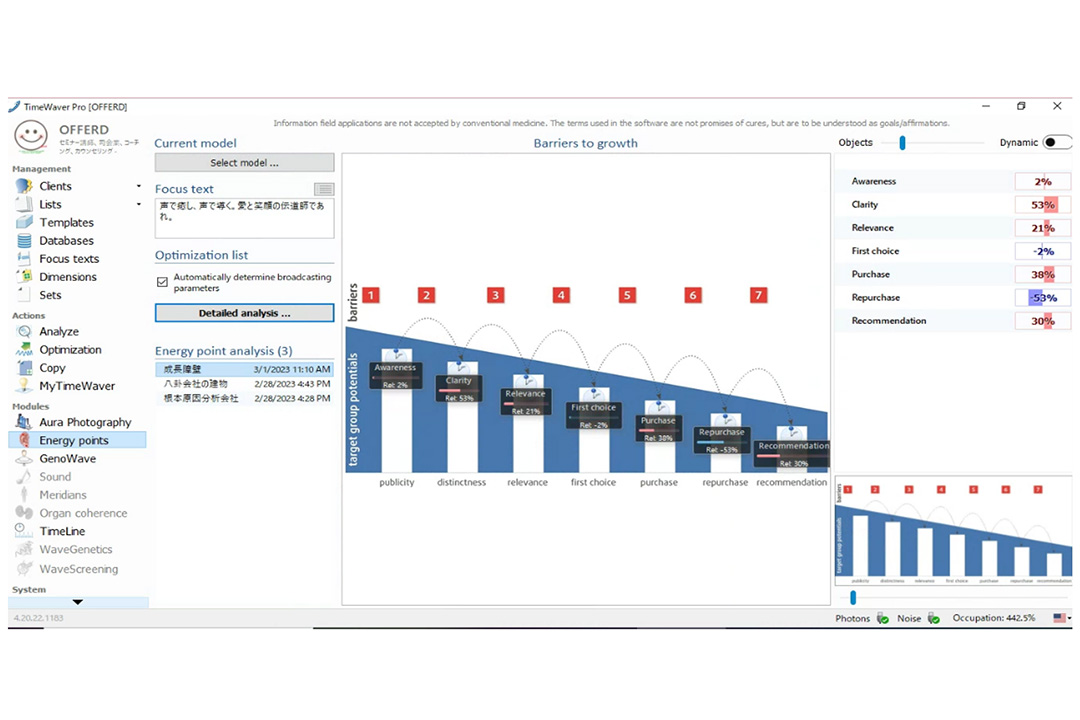Click the GenoWave module icon
1080x720 pixels.
23,458
